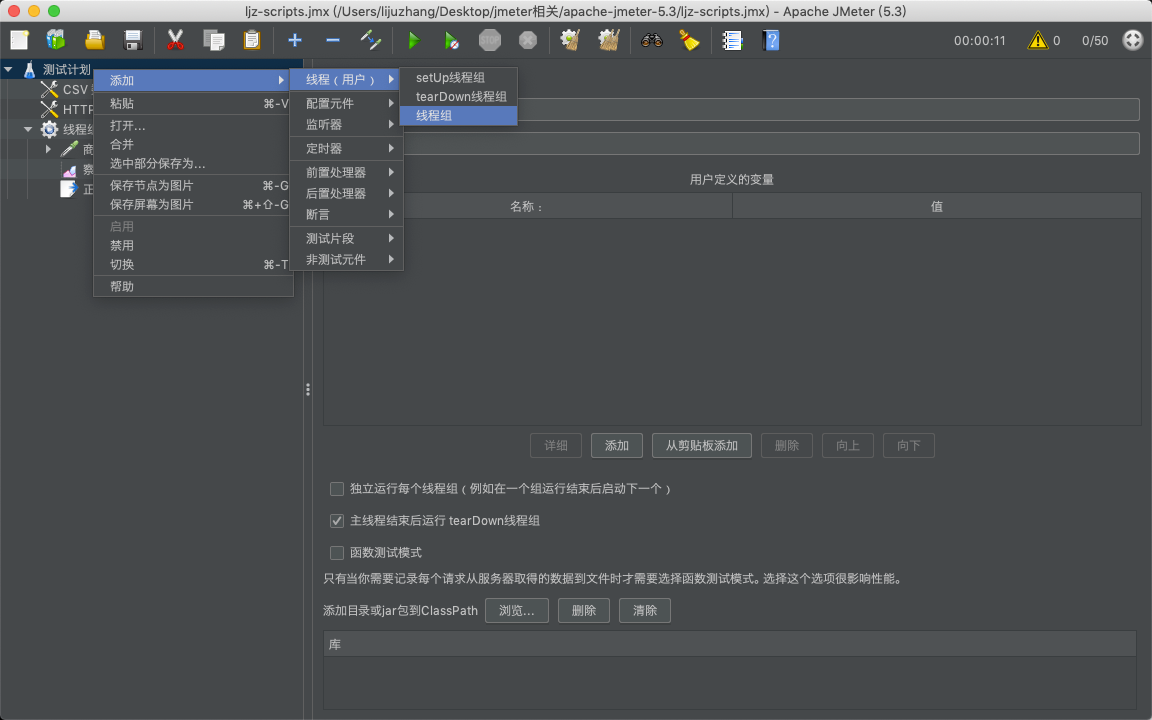Choose 保存节点为图片 menu entry
This screenshot has width=1152, height=720.
pos(193,186)
